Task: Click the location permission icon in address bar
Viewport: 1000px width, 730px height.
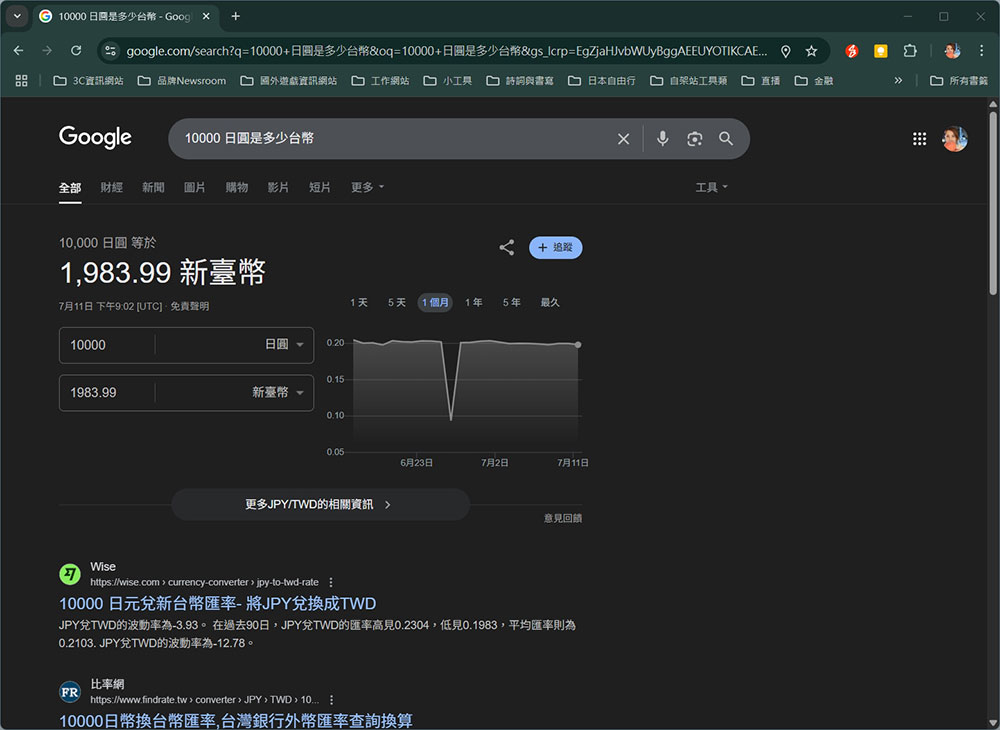Action: (x=786, y=51)
